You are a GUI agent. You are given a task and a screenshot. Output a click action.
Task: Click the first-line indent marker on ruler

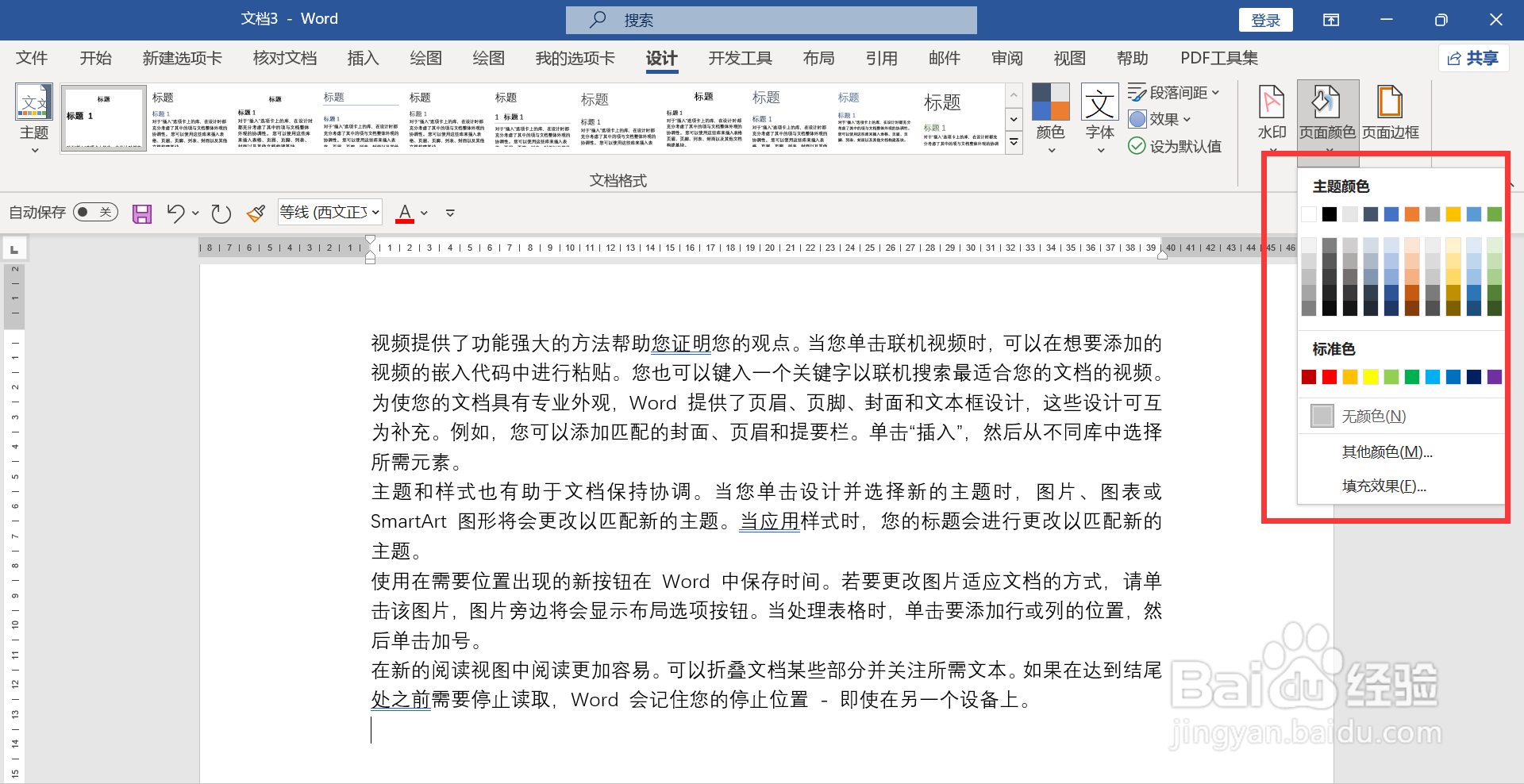370,240
